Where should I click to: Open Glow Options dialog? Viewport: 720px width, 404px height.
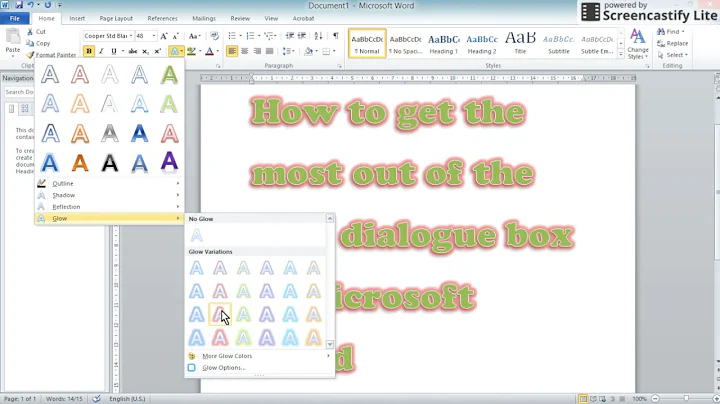pyautogui.click(x=259, y=368)
